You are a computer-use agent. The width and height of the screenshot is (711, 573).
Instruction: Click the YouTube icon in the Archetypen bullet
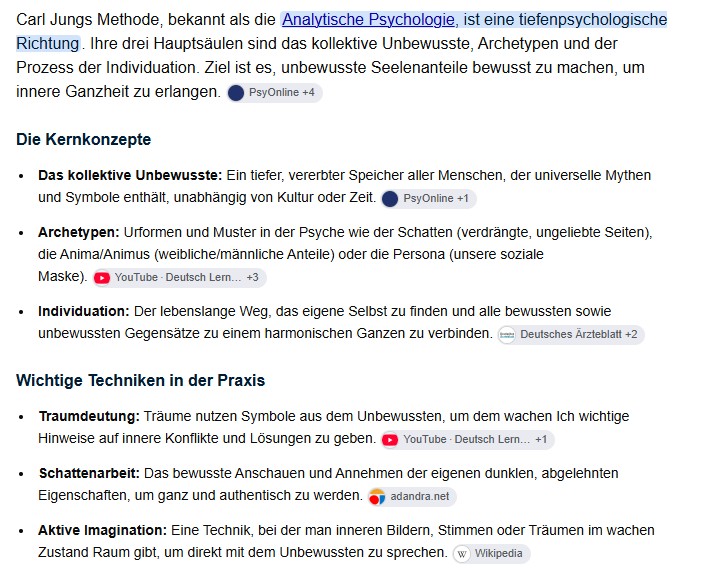pyautogui.click(x=102, y=277)
